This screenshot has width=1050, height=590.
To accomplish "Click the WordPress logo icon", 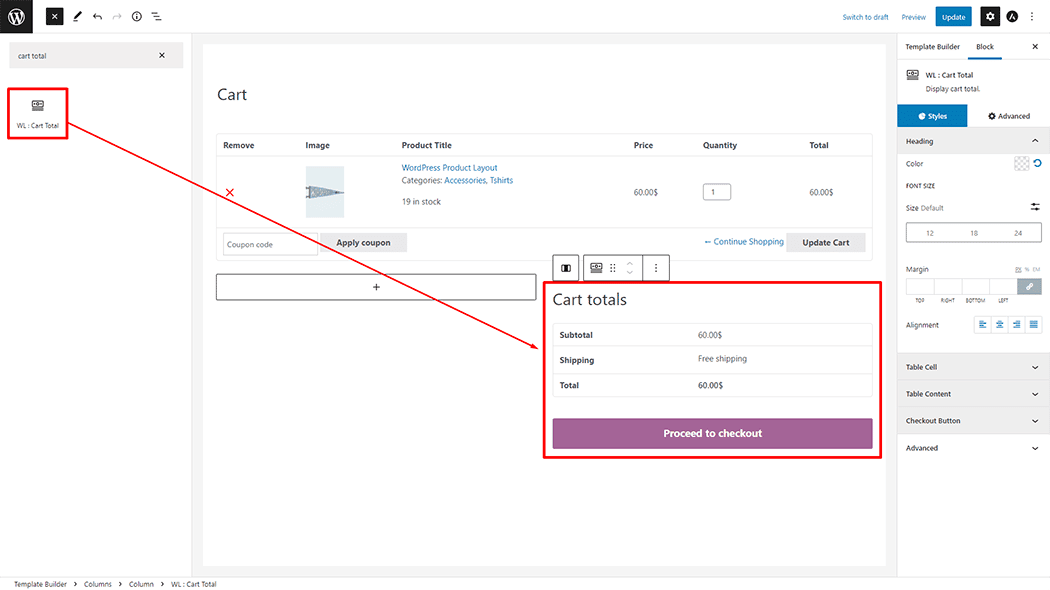I will [17, 16].
